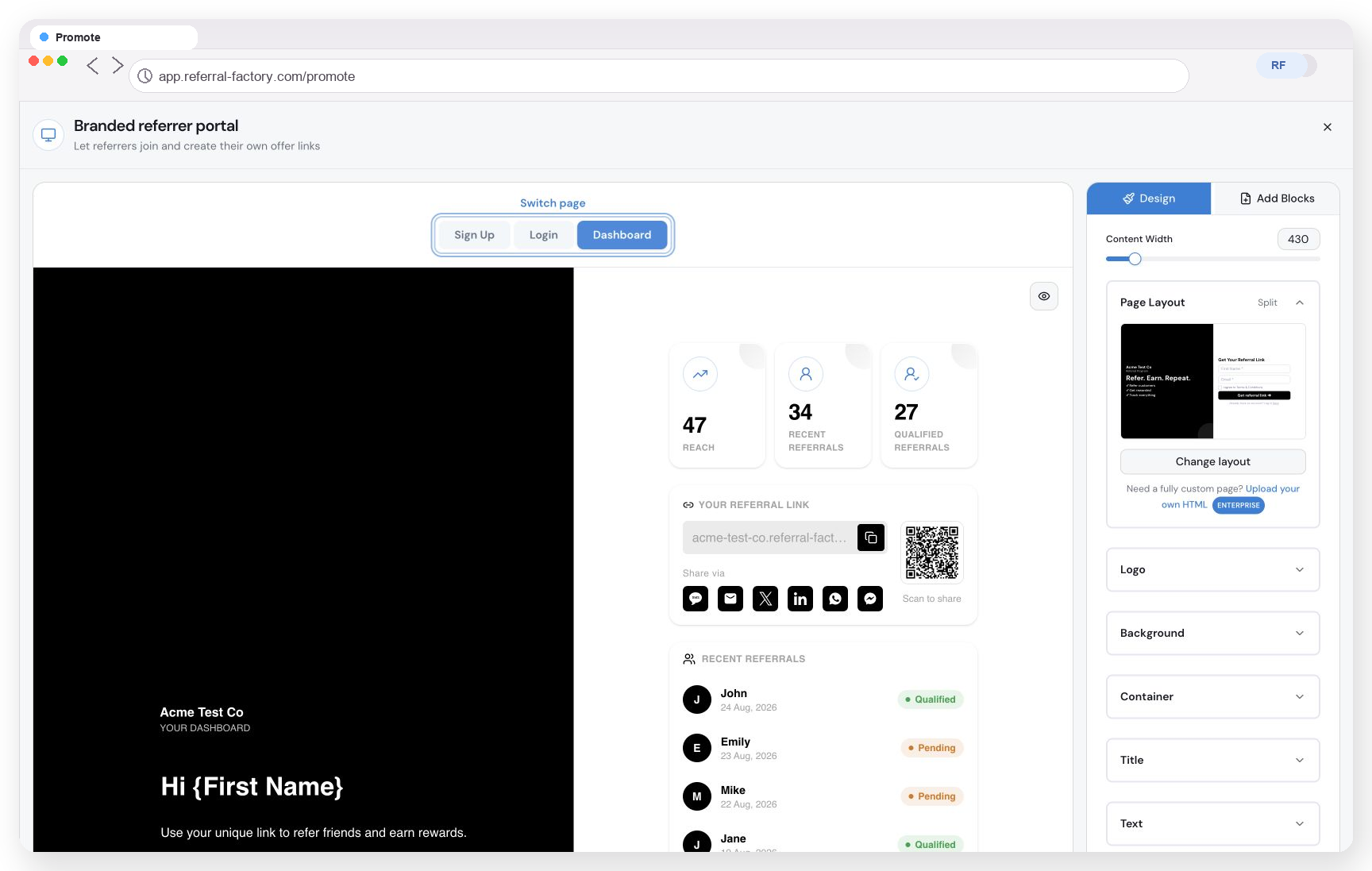The image size is (1372, 871).
Task: Select the Dashboard page tab
Action: pyautogui.click(x=622, y=235)
